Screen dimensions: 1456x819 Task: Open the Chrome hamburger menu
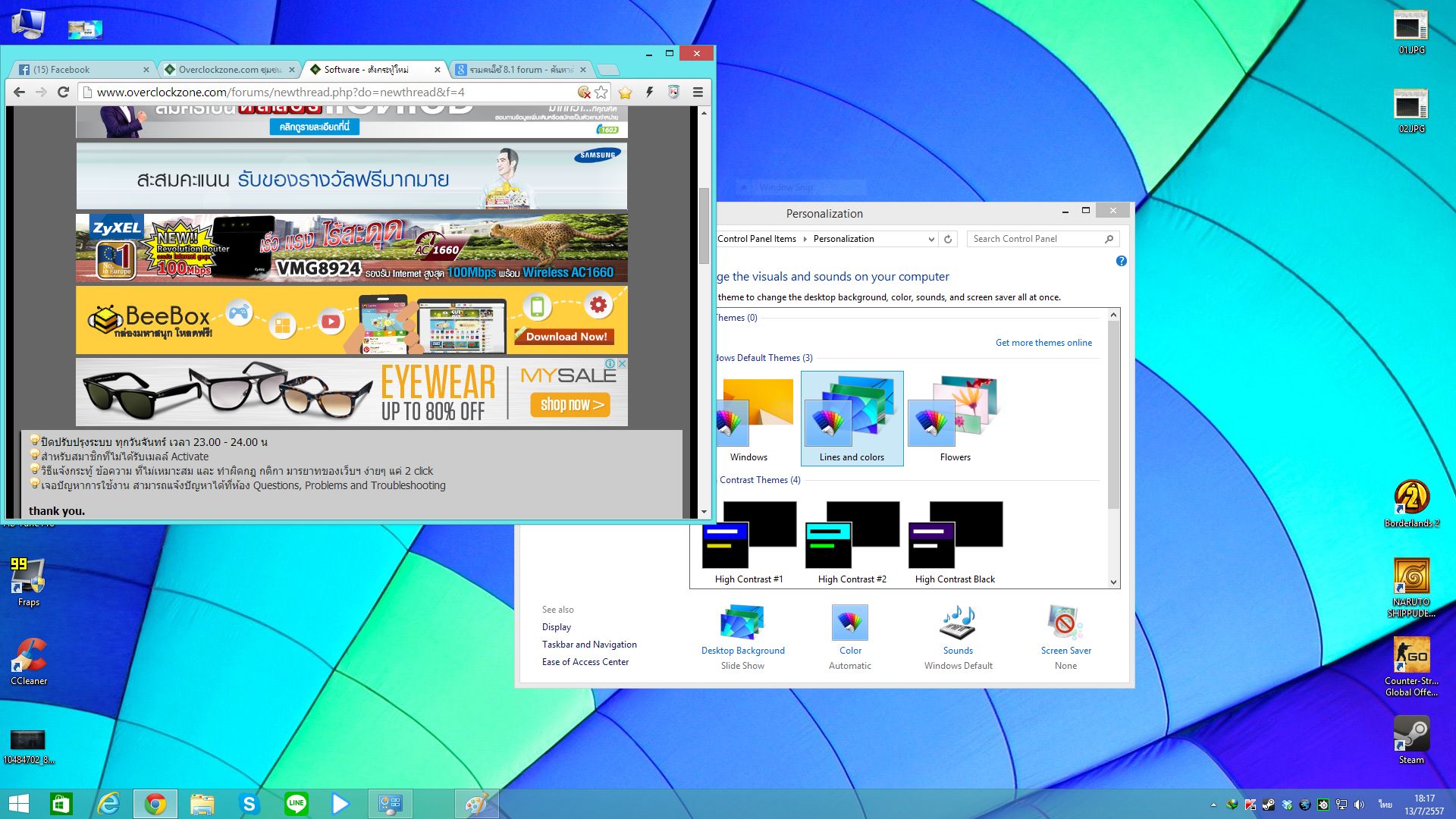[698, 93]
